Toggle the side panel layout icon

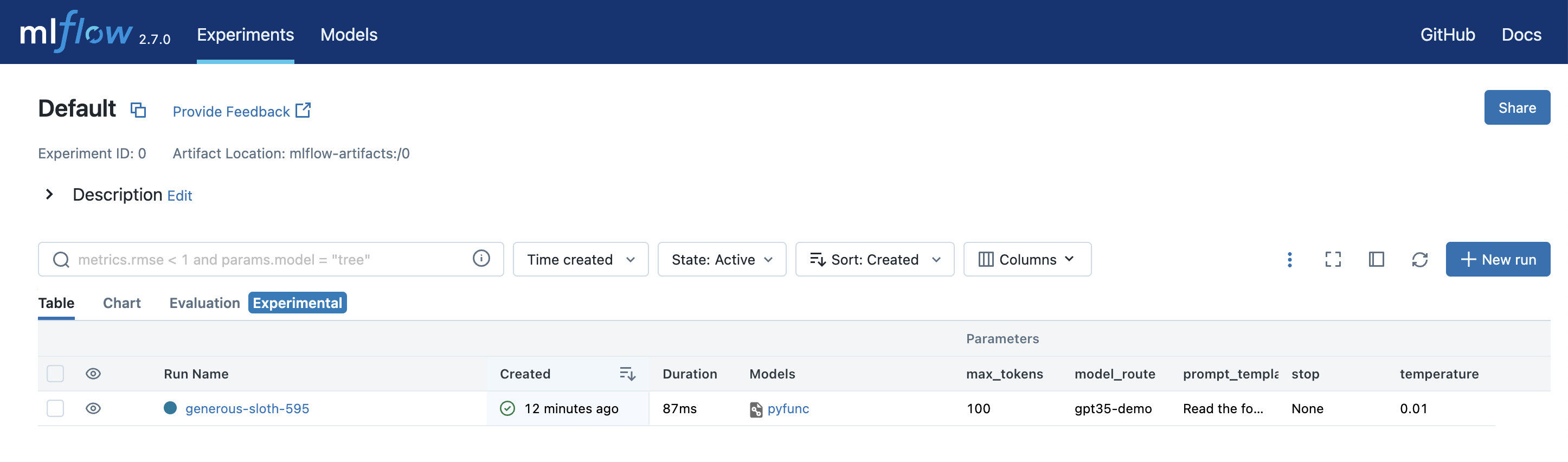coord(1376,260)
